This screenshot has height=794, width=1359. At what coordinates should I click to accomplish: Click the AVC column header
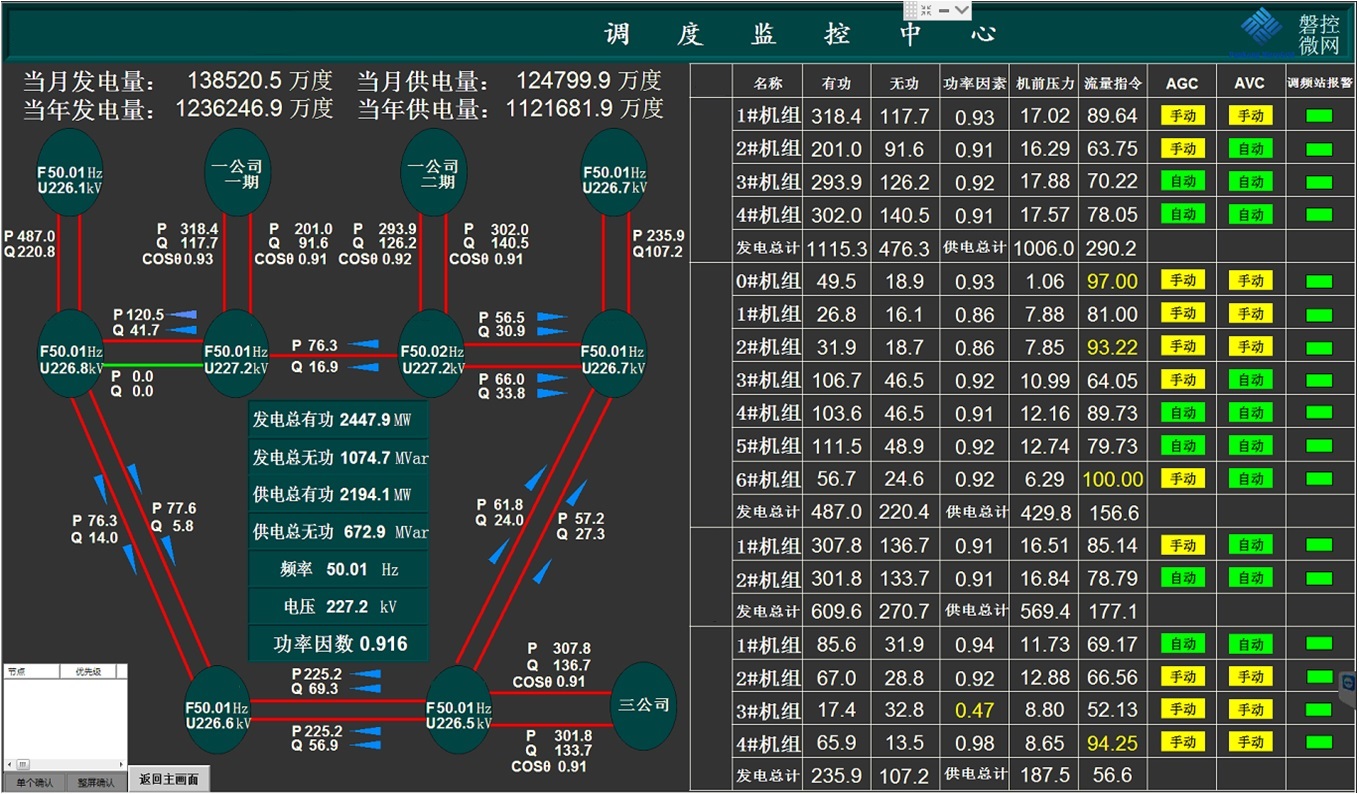(x=1250, y=83)
